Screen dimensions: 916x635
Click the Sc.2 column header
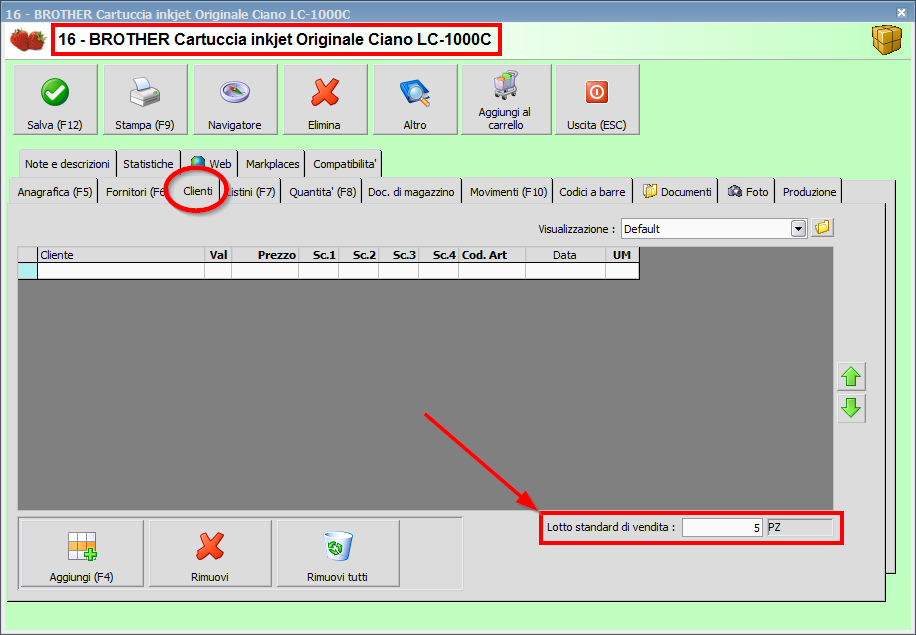coord(359,255)
